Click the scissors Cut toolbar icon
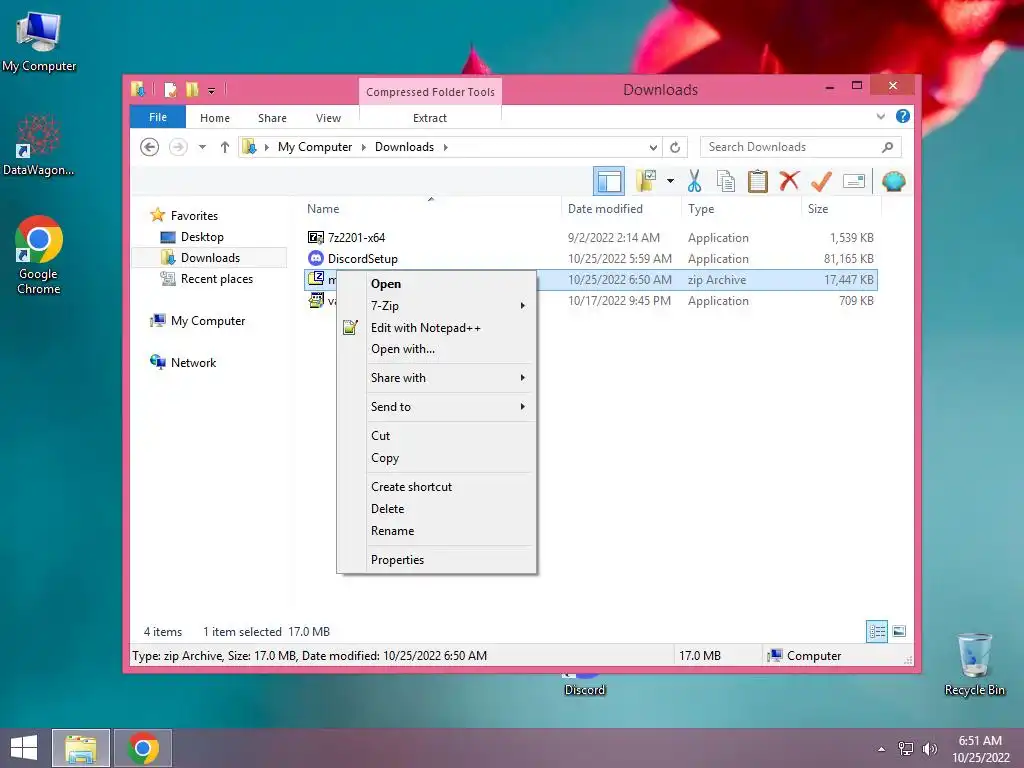This screenshot has width=1024, height=768. [x=694, y=181]
